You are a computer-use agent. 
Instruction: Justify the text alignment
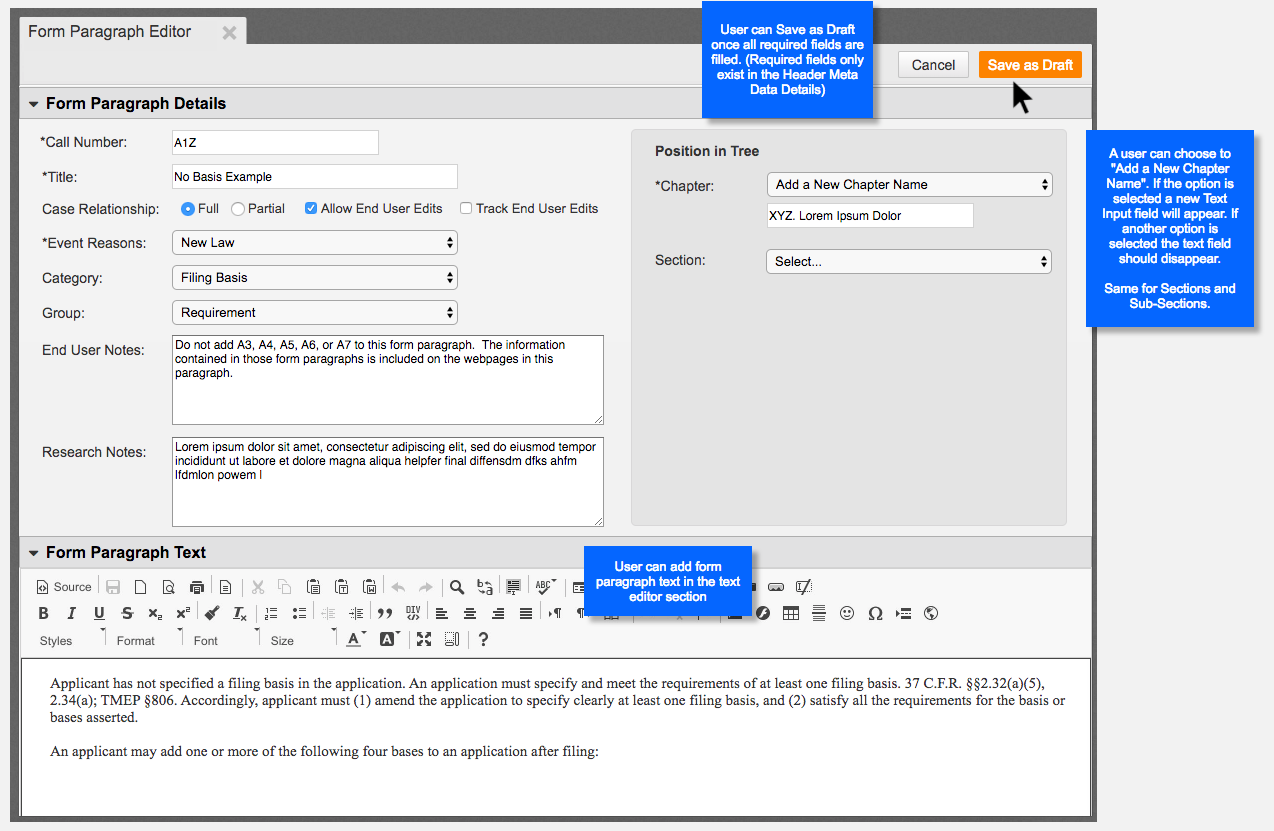526,613
